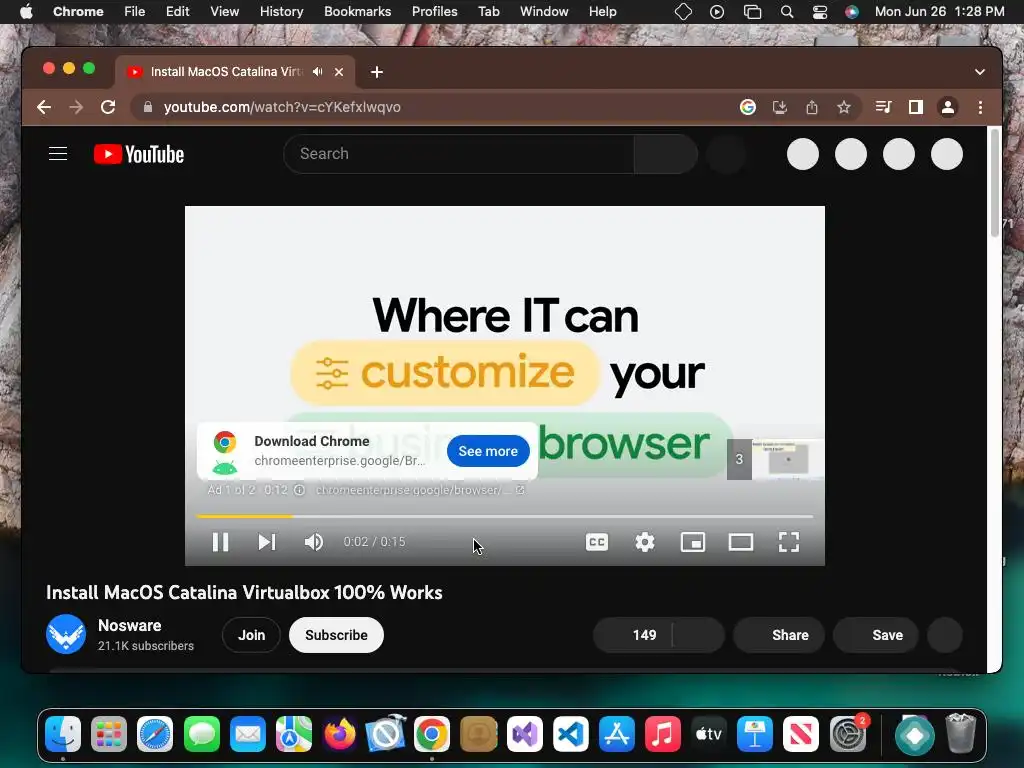Open System Settings from the Dock
The width and height of the screenshot is (1024, 768).
click(848, 734)
